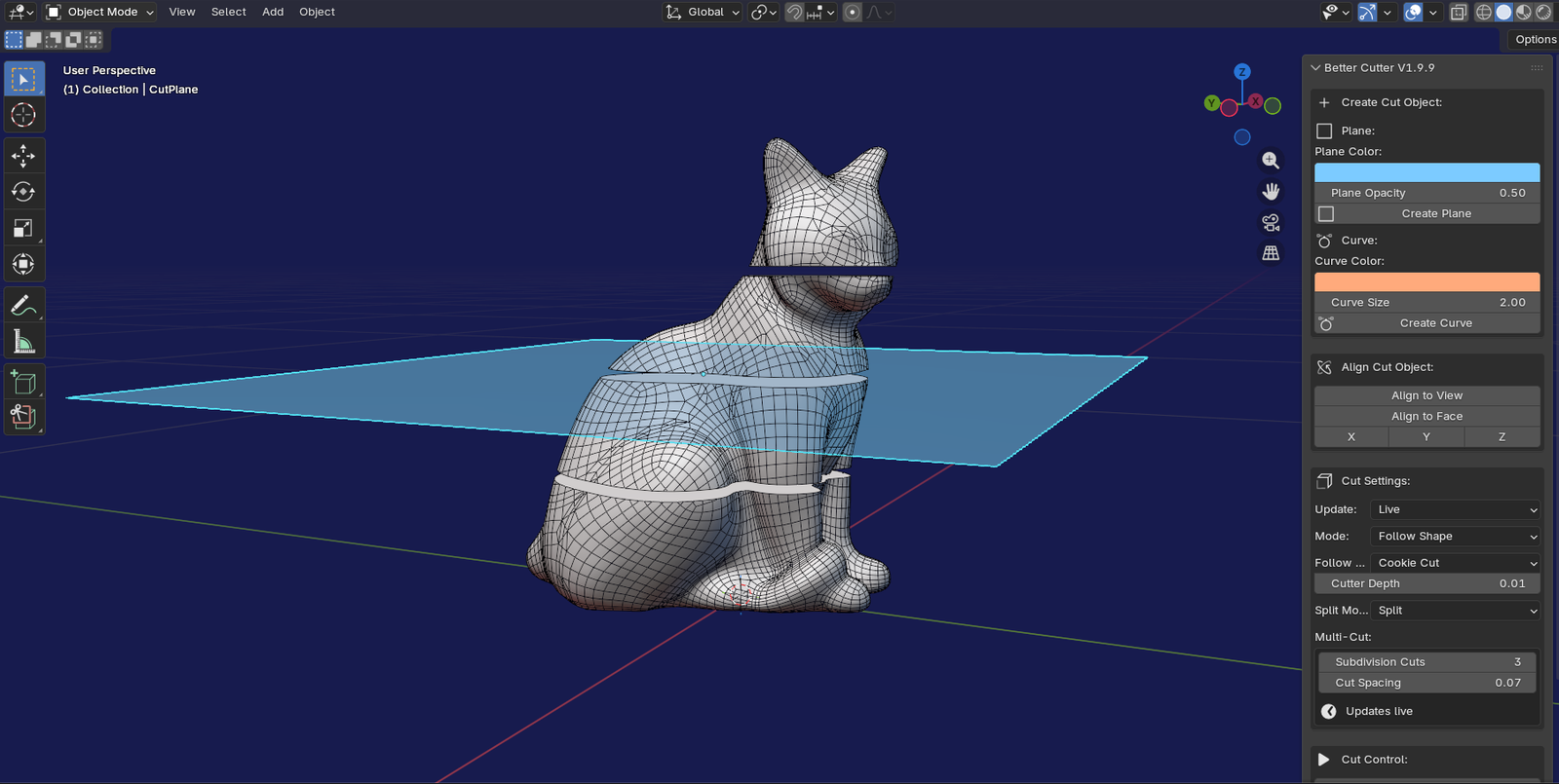Click the Add Cube tool

pyautogui.click(x=23, y=382)
